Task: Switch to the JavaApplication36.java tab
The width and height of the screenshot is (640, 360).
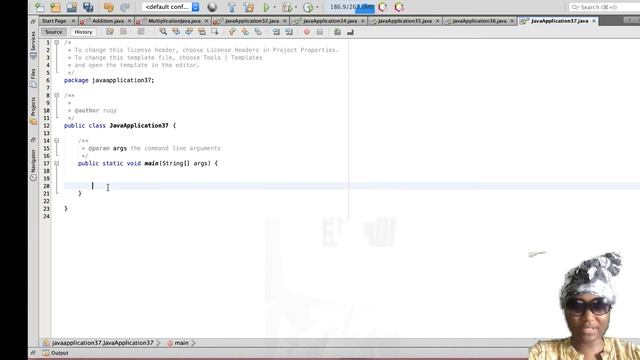Action: coord(480,21)
